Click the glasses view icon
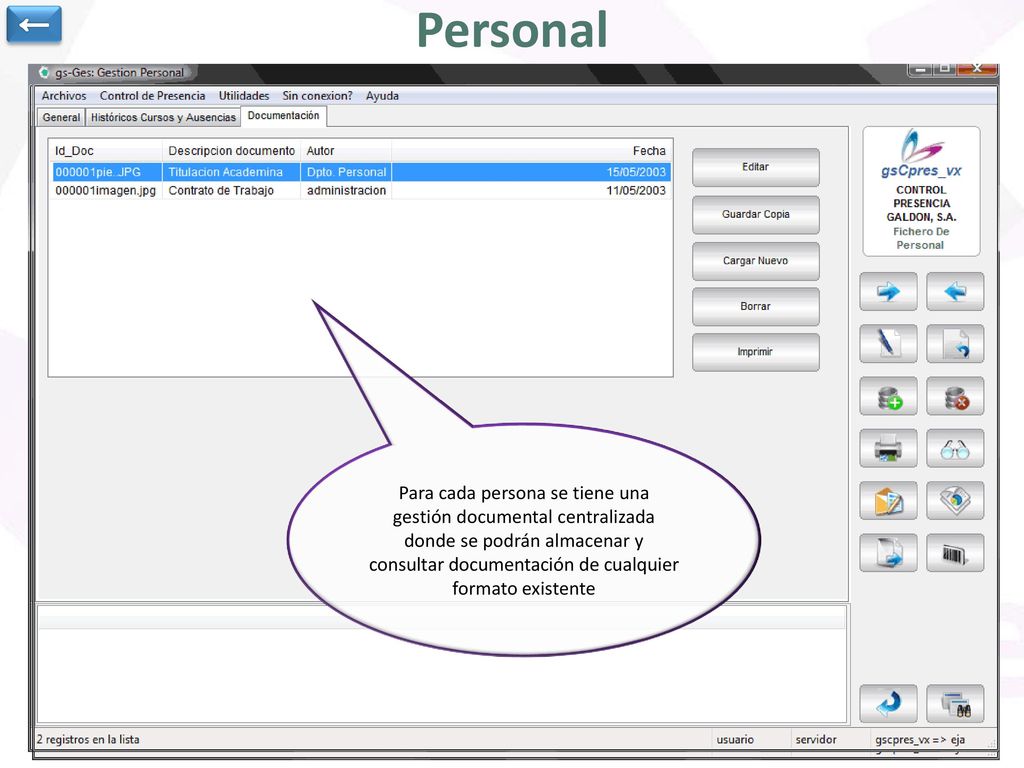1024x768 pixels. pyautogui.click(x=955, y=448)
